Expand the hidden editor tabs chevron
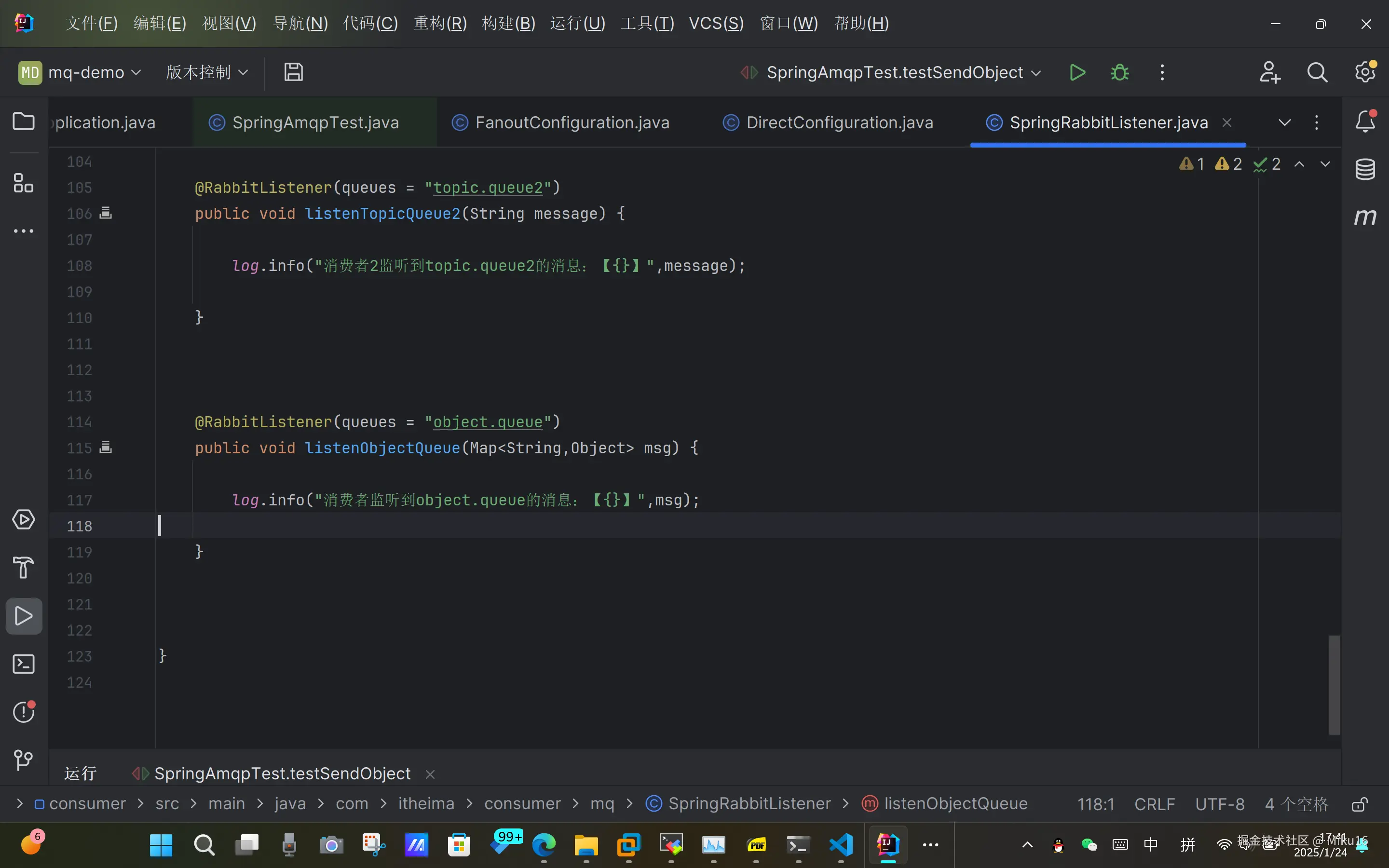This screenshot has width=1389, height=868. (x=1284, y=122)
